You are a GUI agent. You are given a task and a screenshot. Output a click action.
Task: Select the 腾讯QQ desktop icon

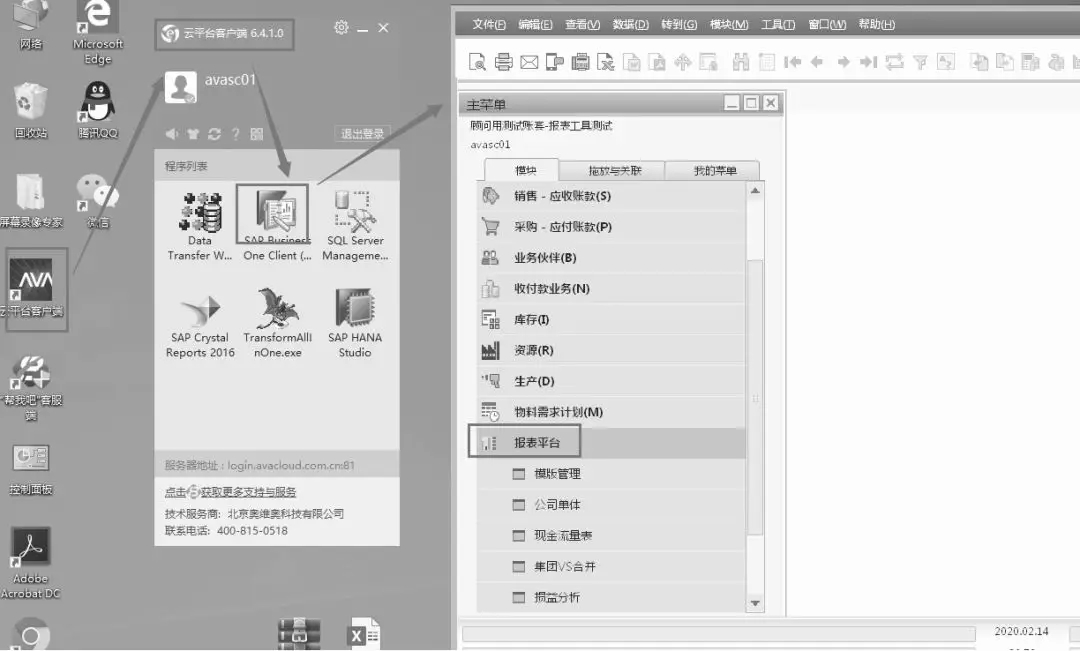pos(98,110)
